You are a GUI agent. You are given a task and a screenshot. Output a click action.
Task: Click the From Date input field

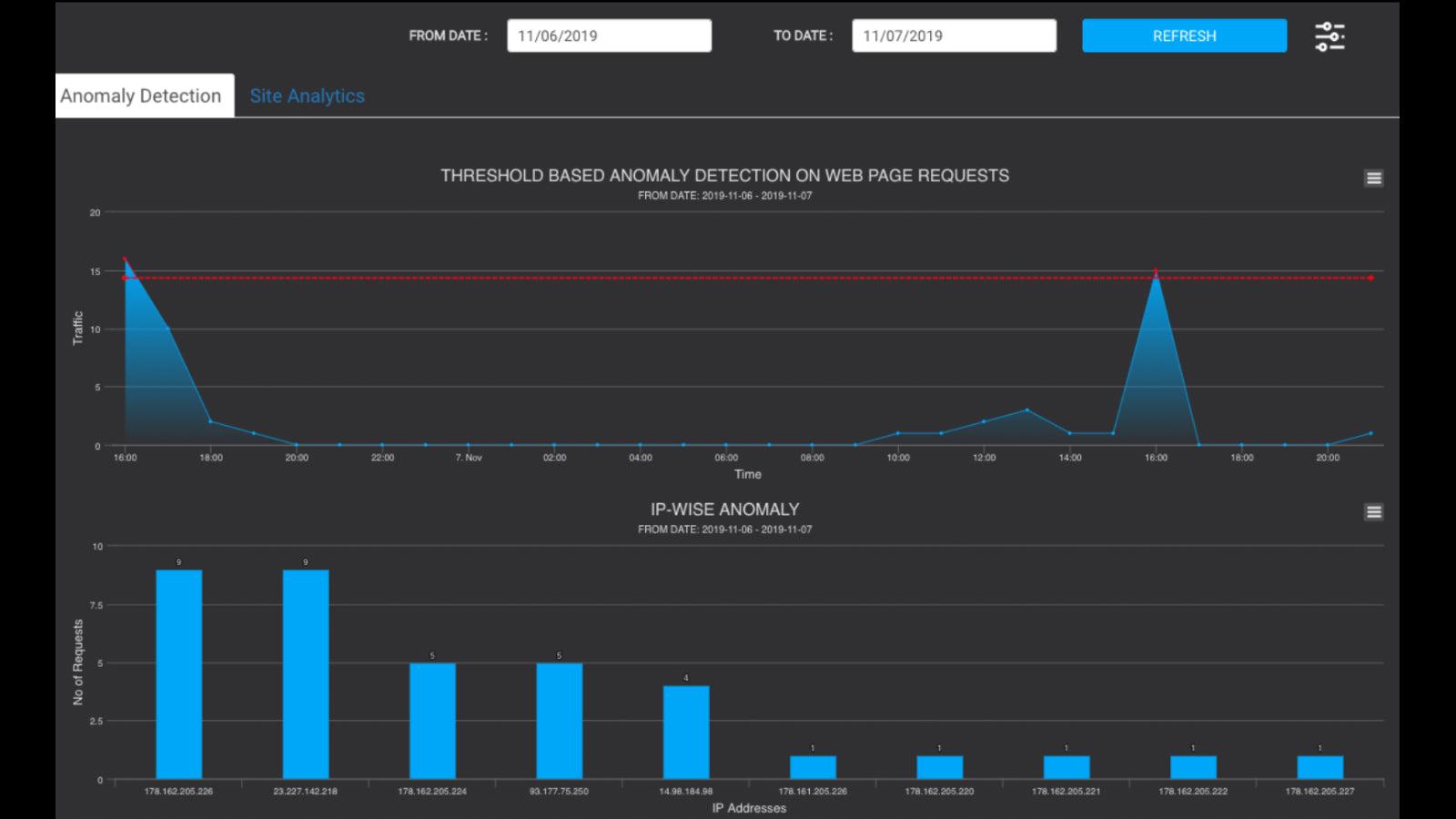pos(609,35)
